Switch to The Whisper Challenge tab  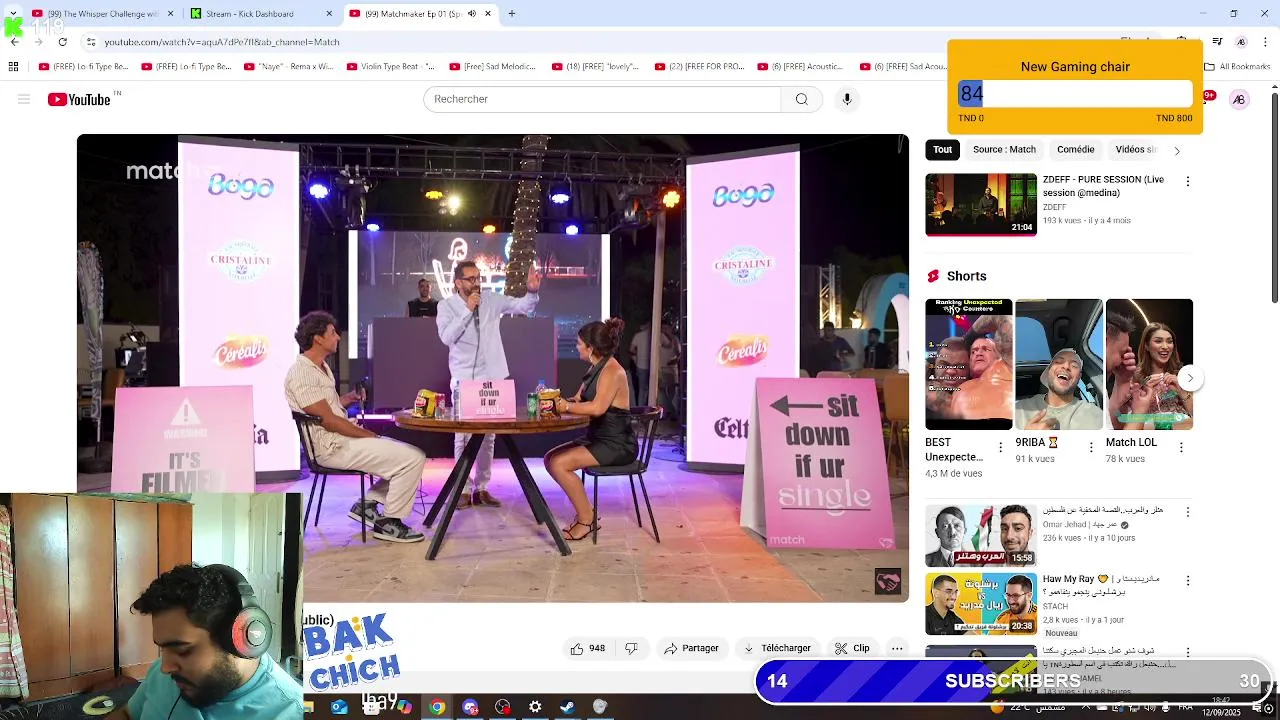click(x=102, y=14)
